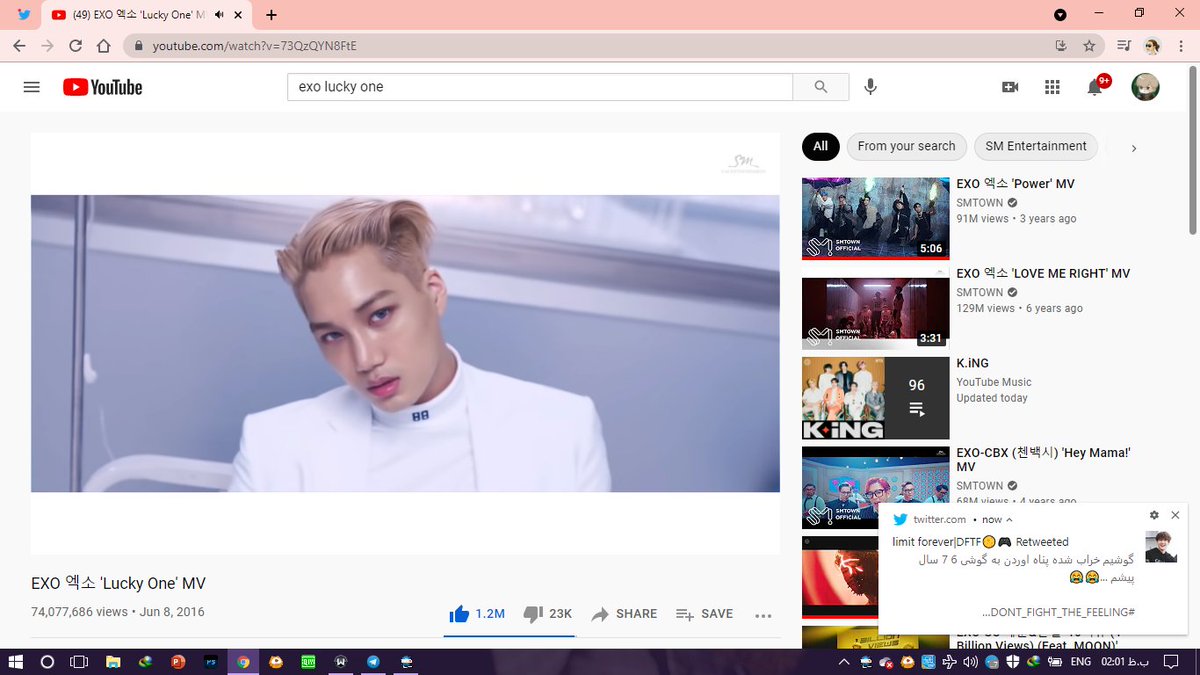Click the video title EXO 'Lucky One' MV
The image size is (1200, 675).
coord(118,583)
